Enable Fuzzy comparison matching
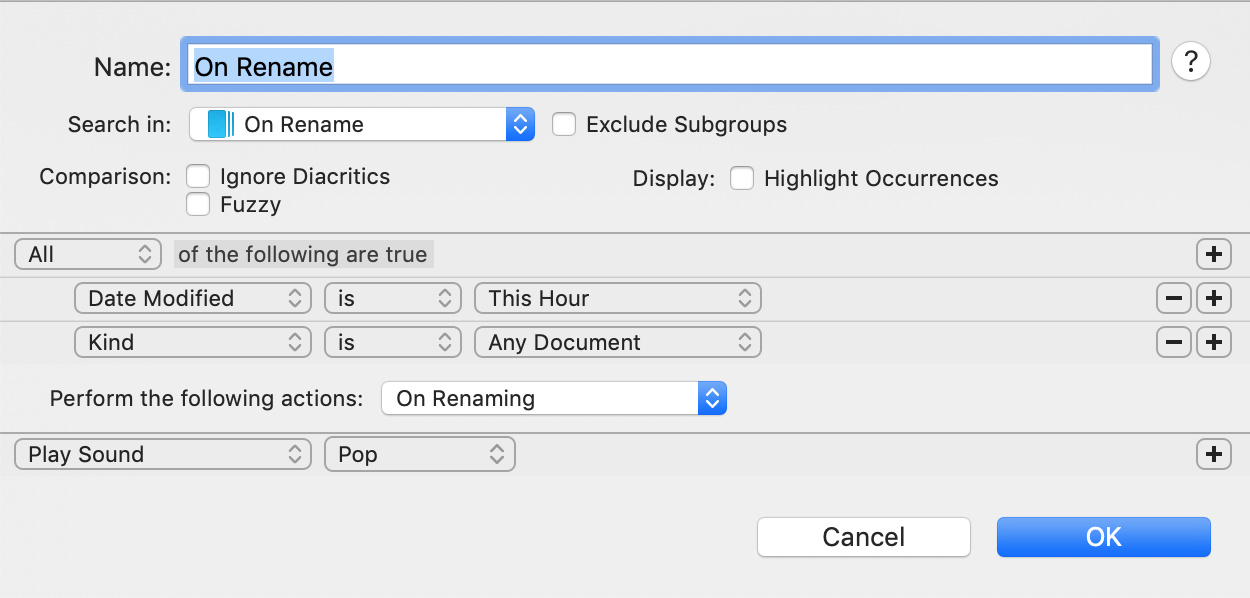1250x598 pixels. 198,205
